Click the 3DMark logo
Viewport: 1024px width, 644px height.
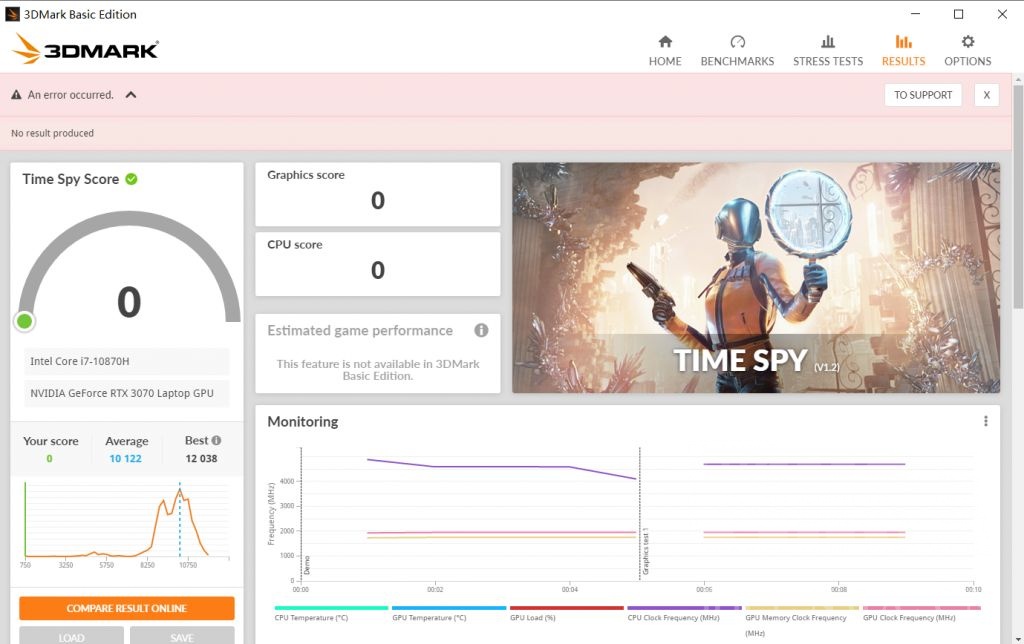click(85, 49)
